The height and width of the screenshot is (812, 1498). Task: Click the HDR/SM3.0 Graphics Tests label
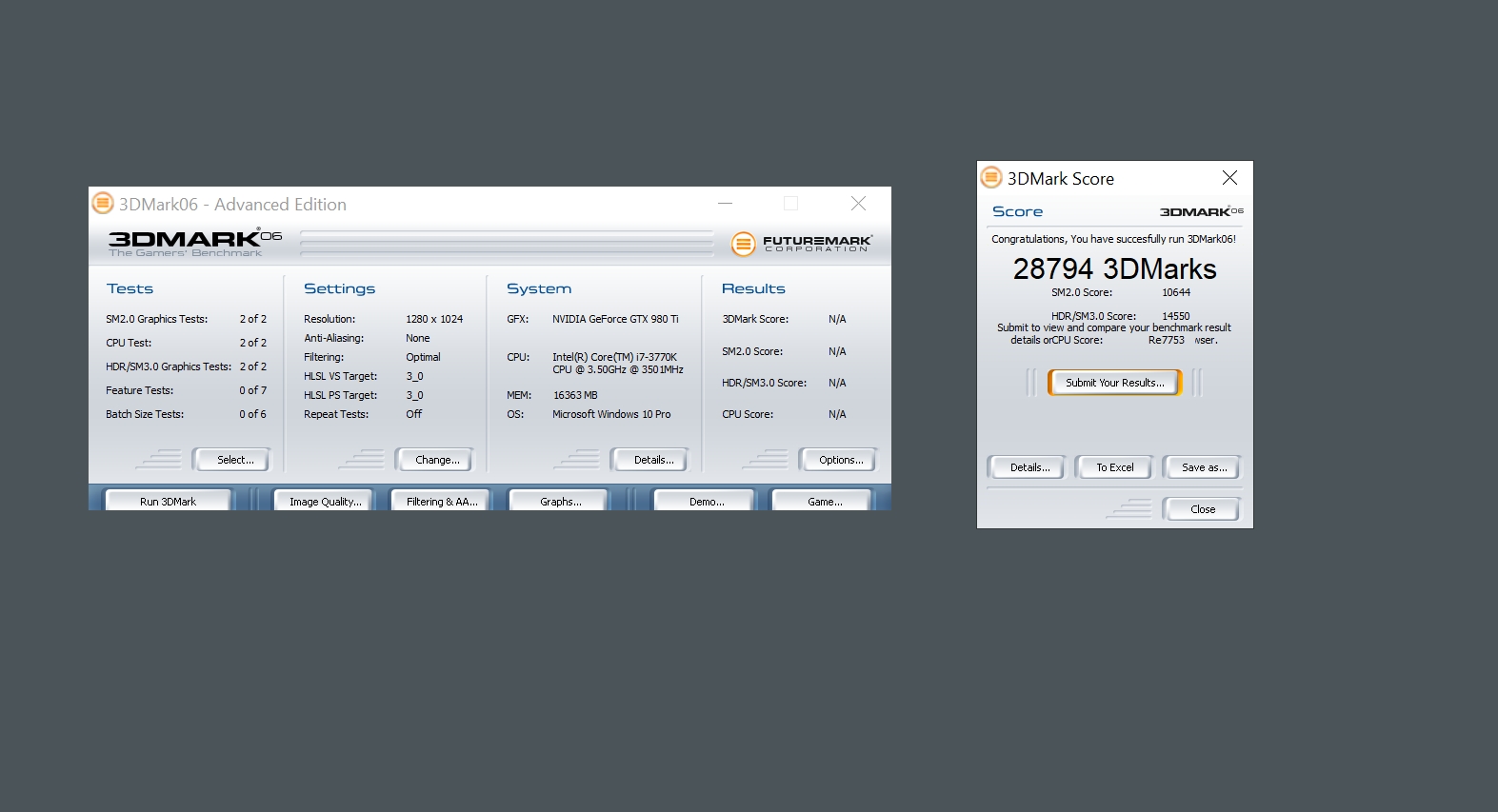pos(169,366)
